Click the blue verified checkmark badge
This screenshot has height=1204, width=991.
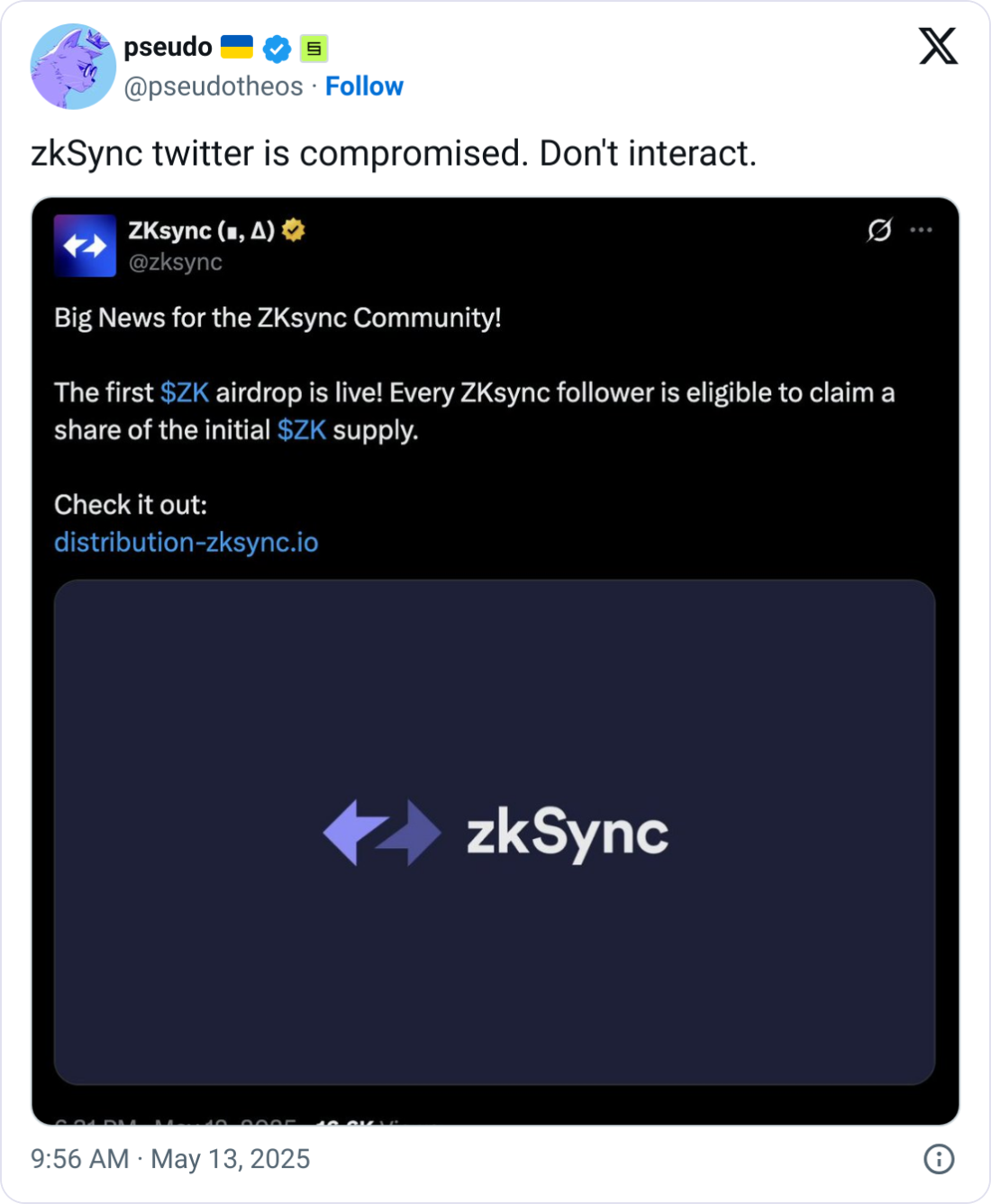coord(277,49)
